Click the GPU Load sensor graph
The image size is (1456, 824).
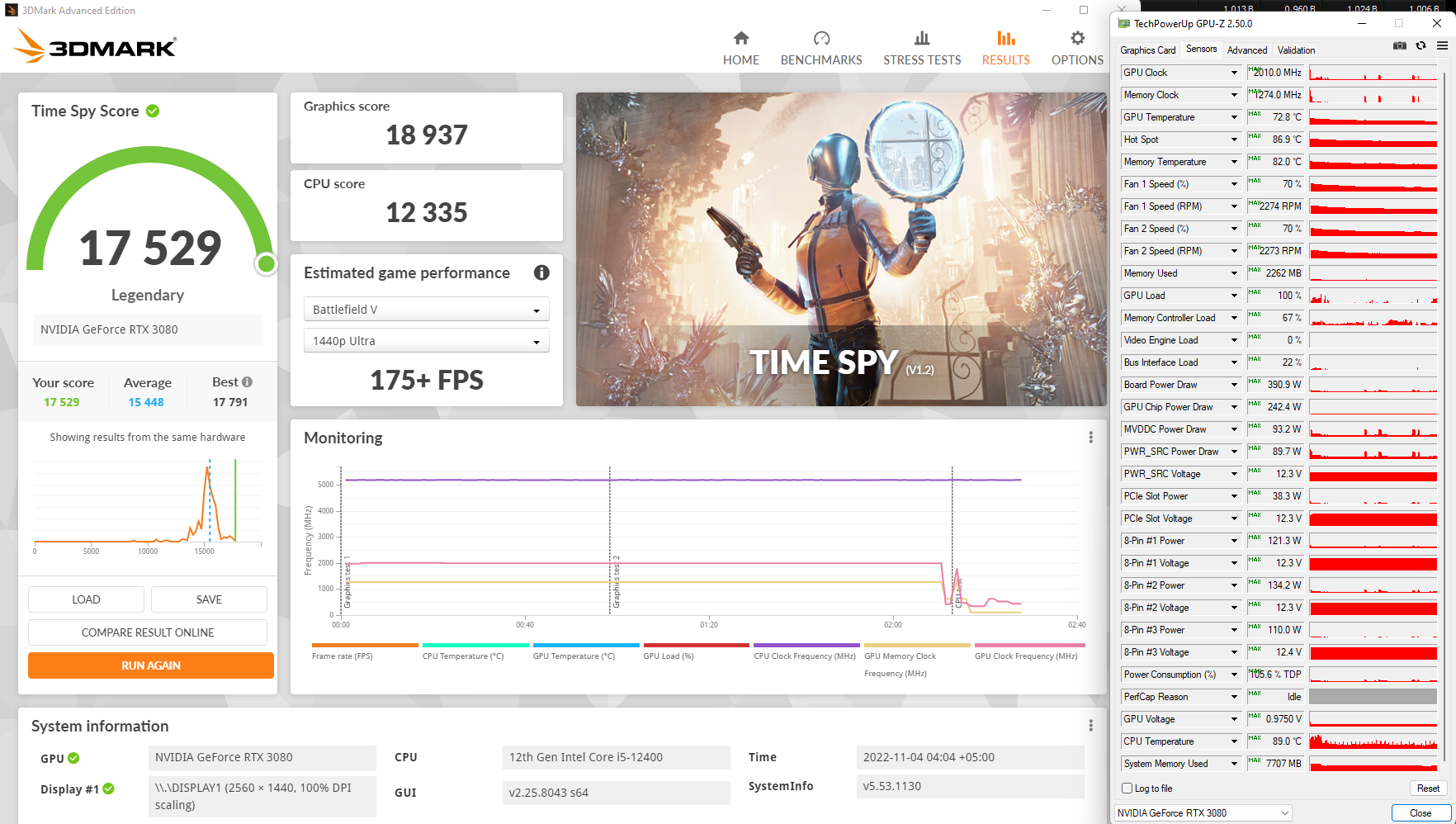pos(1373,296)
